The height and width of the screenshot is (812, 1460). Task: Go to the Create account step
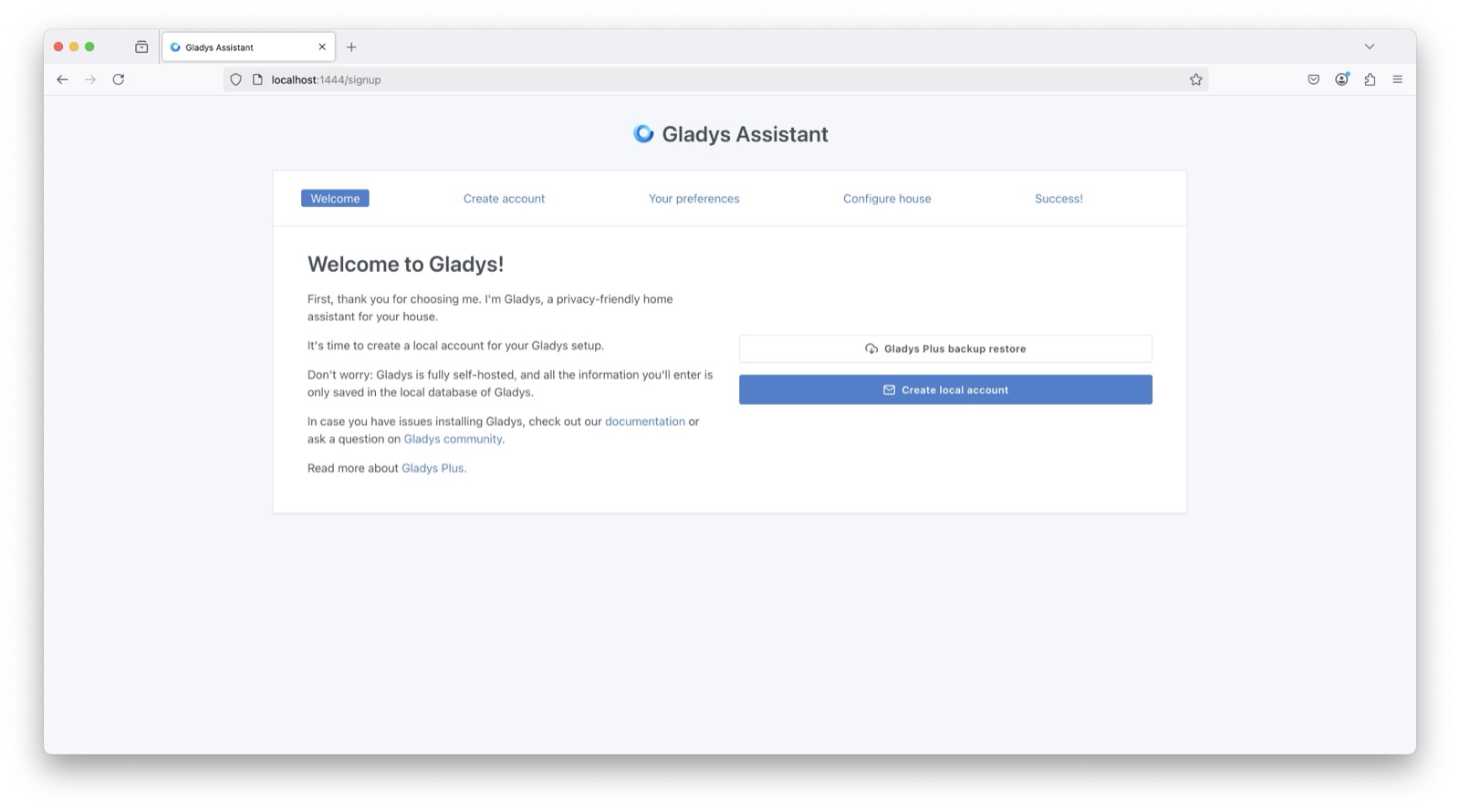(504, 198)
